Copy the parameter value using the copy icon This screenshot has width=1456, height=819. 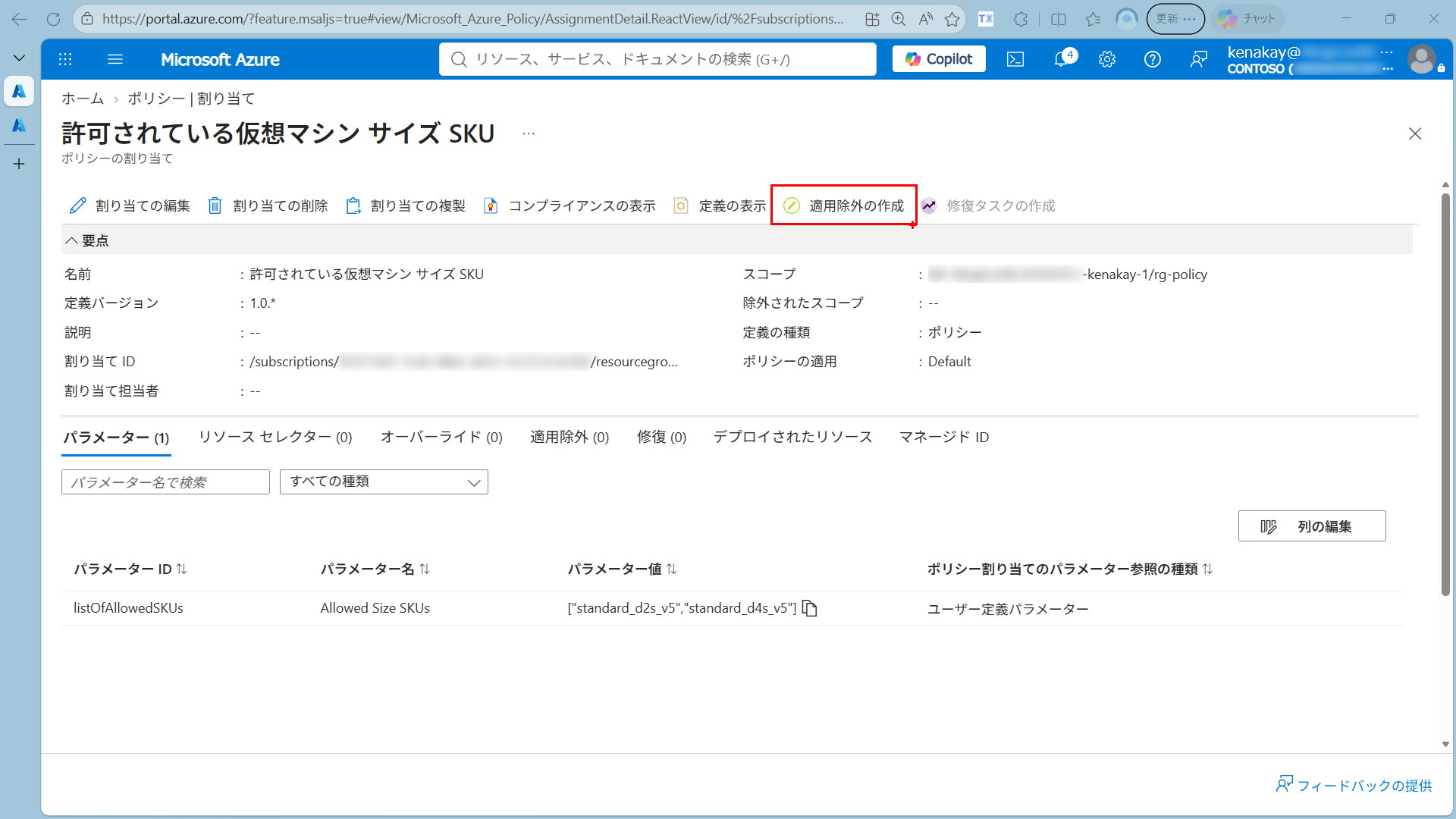click(810, 608)
